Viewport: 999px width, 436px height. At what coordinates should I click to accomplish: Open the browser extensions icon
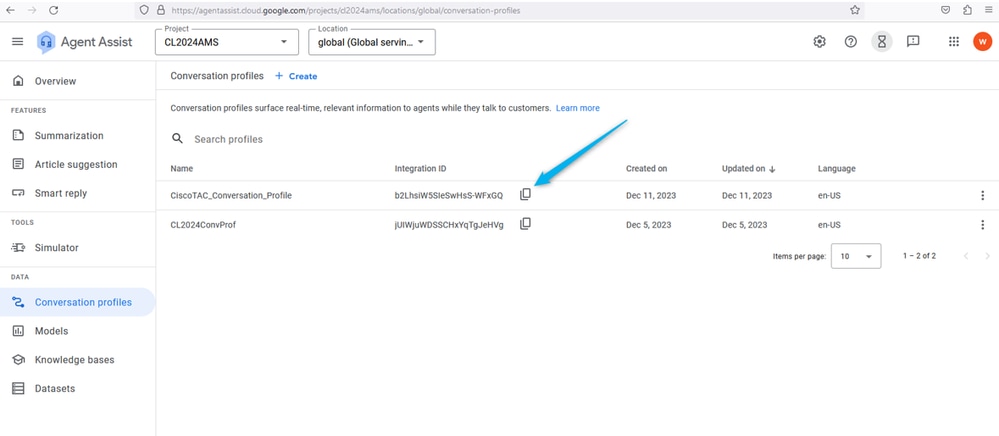pyautogui.click(x=967, y=10)
